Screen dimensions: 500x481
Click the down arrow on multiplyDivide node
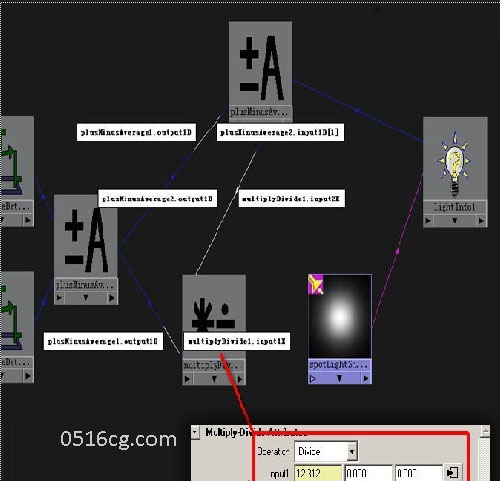[214, 379]
